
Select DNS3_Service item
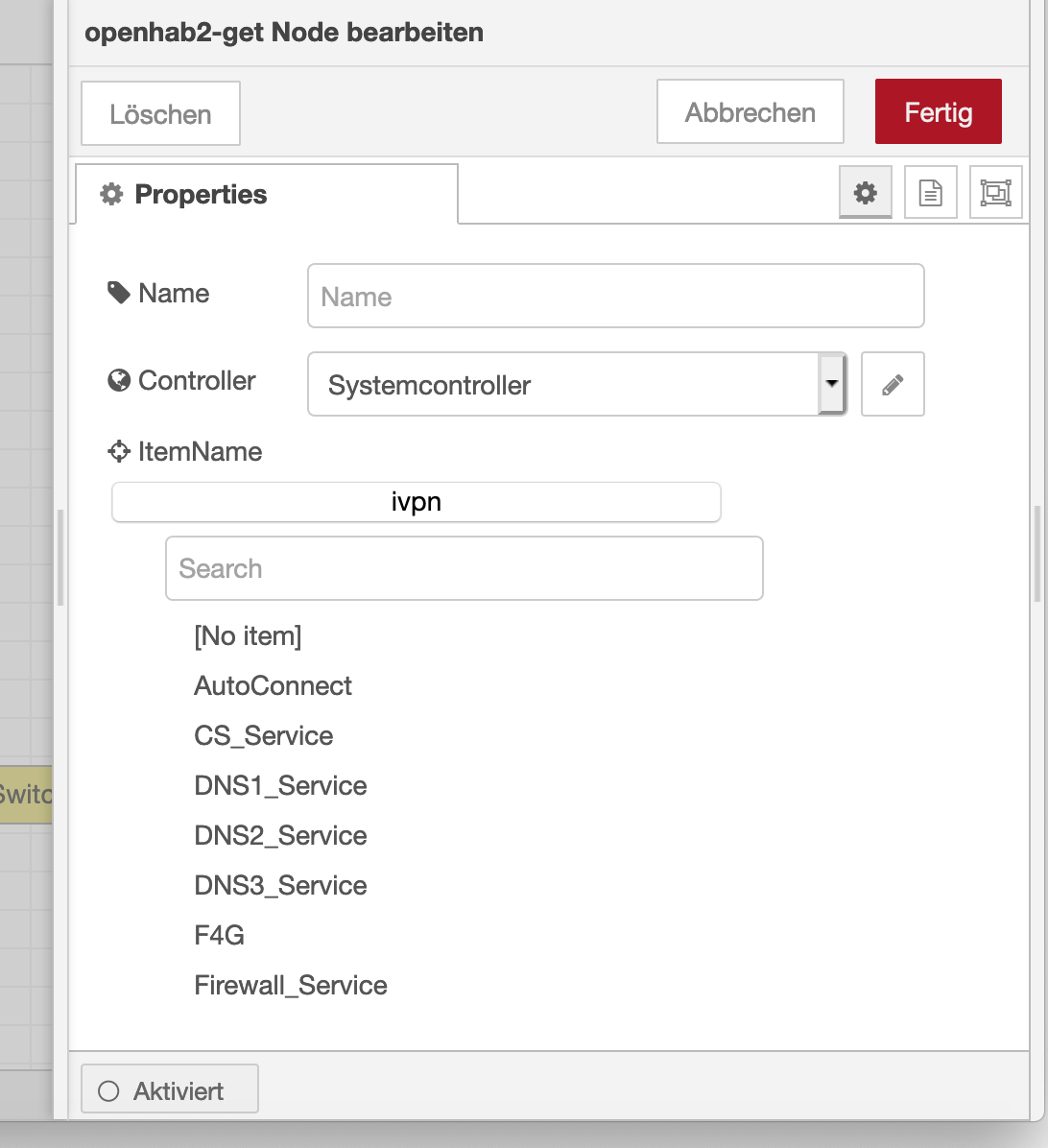[280, 885]
